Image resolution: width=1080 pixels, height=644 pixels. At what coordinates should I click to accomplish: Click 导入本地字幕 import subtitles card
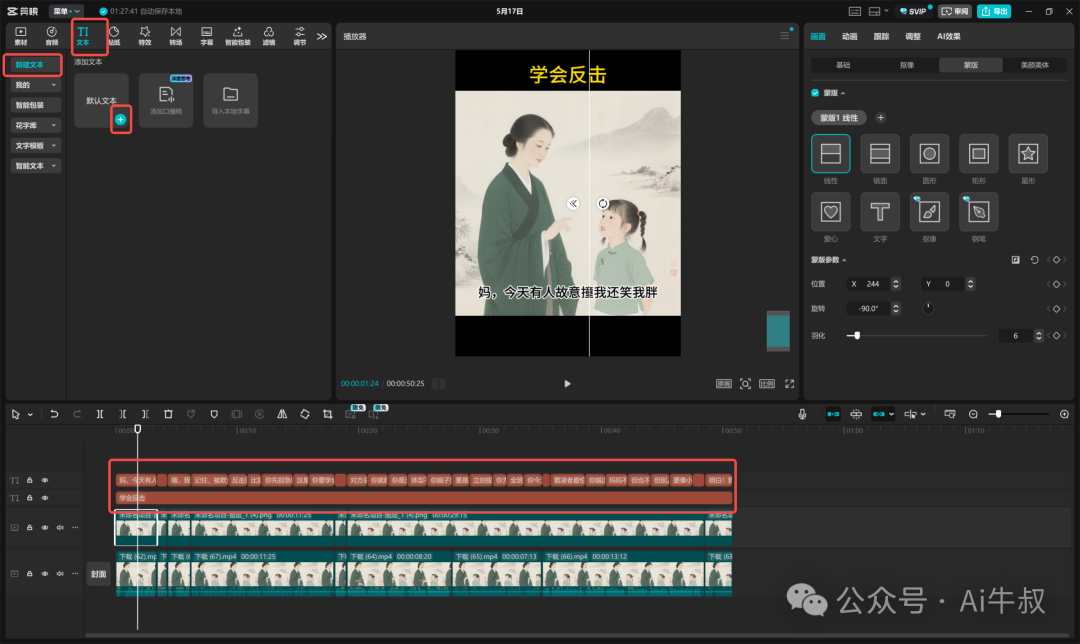[231, 101]
